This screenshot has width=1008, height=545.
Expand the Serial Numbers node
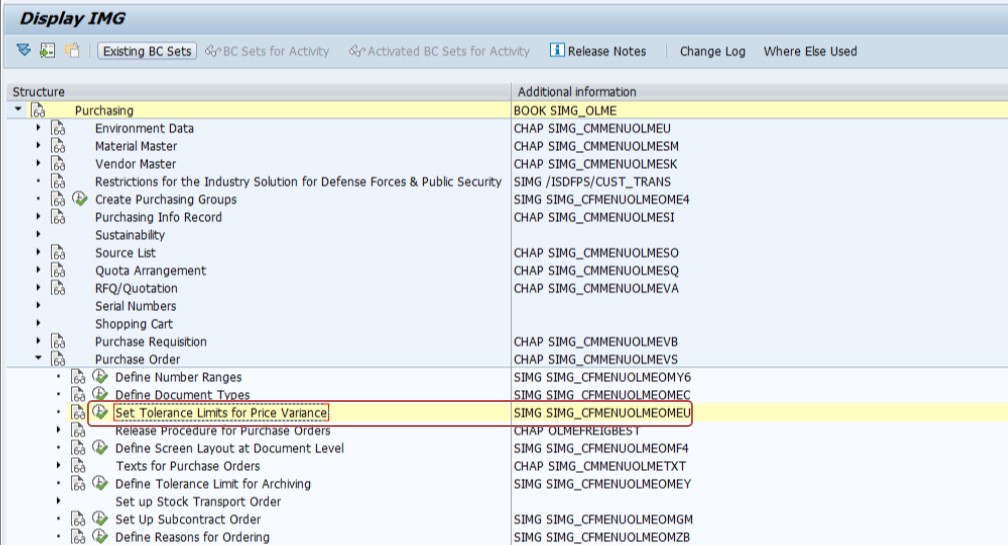pyautogui.click(x=39, y=306)
